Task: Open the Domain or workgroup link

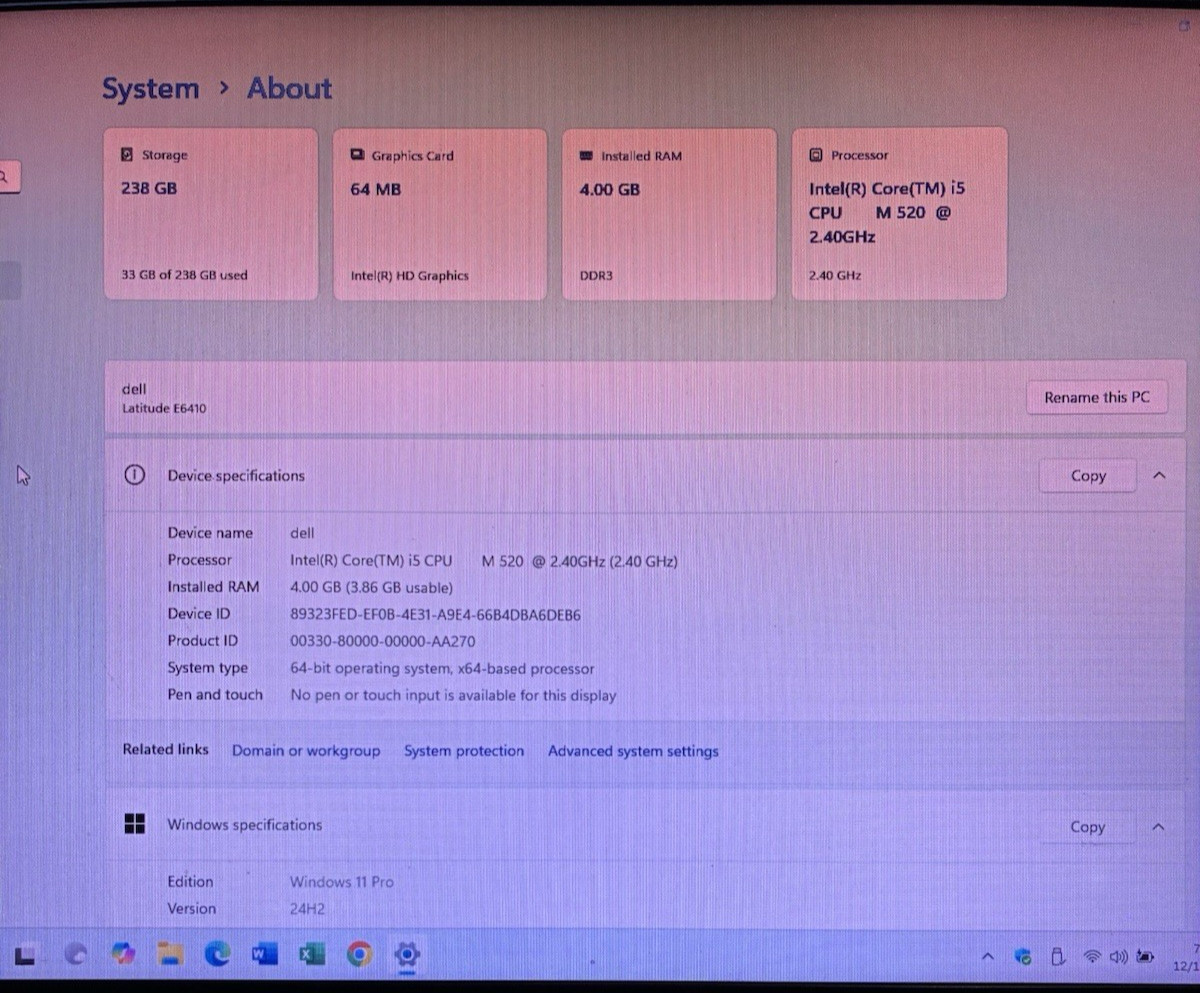Action: tap(306, 751)
